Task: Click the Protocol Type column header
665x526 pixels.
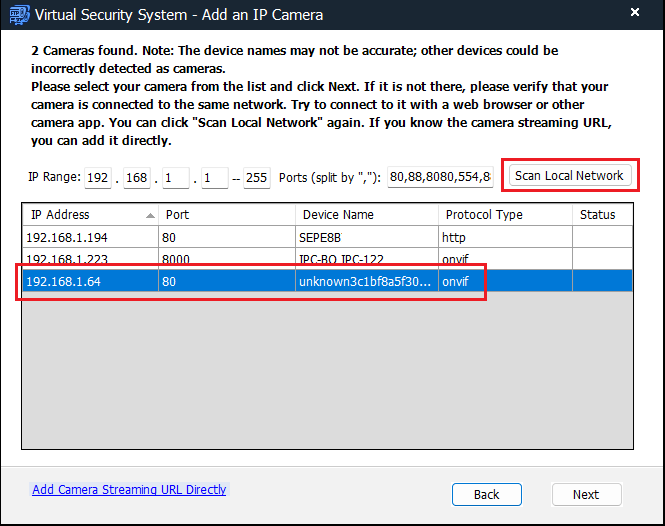Action: 504,214
